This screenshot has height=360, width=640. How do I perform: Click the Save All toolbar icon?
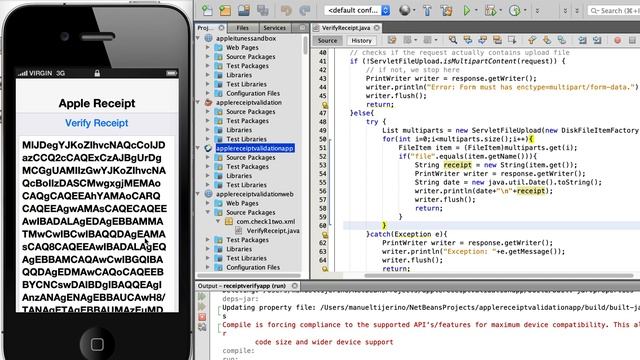[x=262, y=10]
